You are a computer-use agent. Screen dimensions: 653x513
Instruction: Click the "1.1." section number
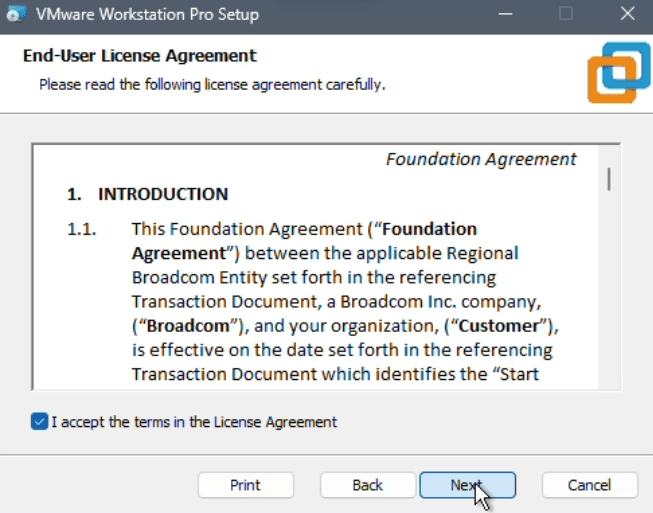pos(82,229)
